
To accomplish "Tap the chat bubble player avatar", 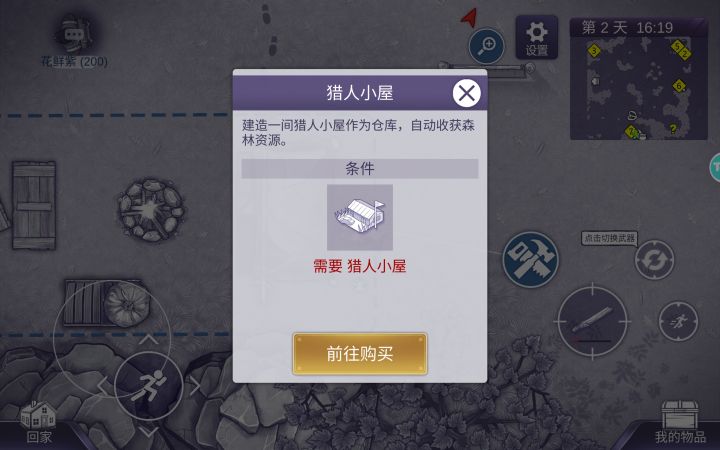I will coord(73,35).
